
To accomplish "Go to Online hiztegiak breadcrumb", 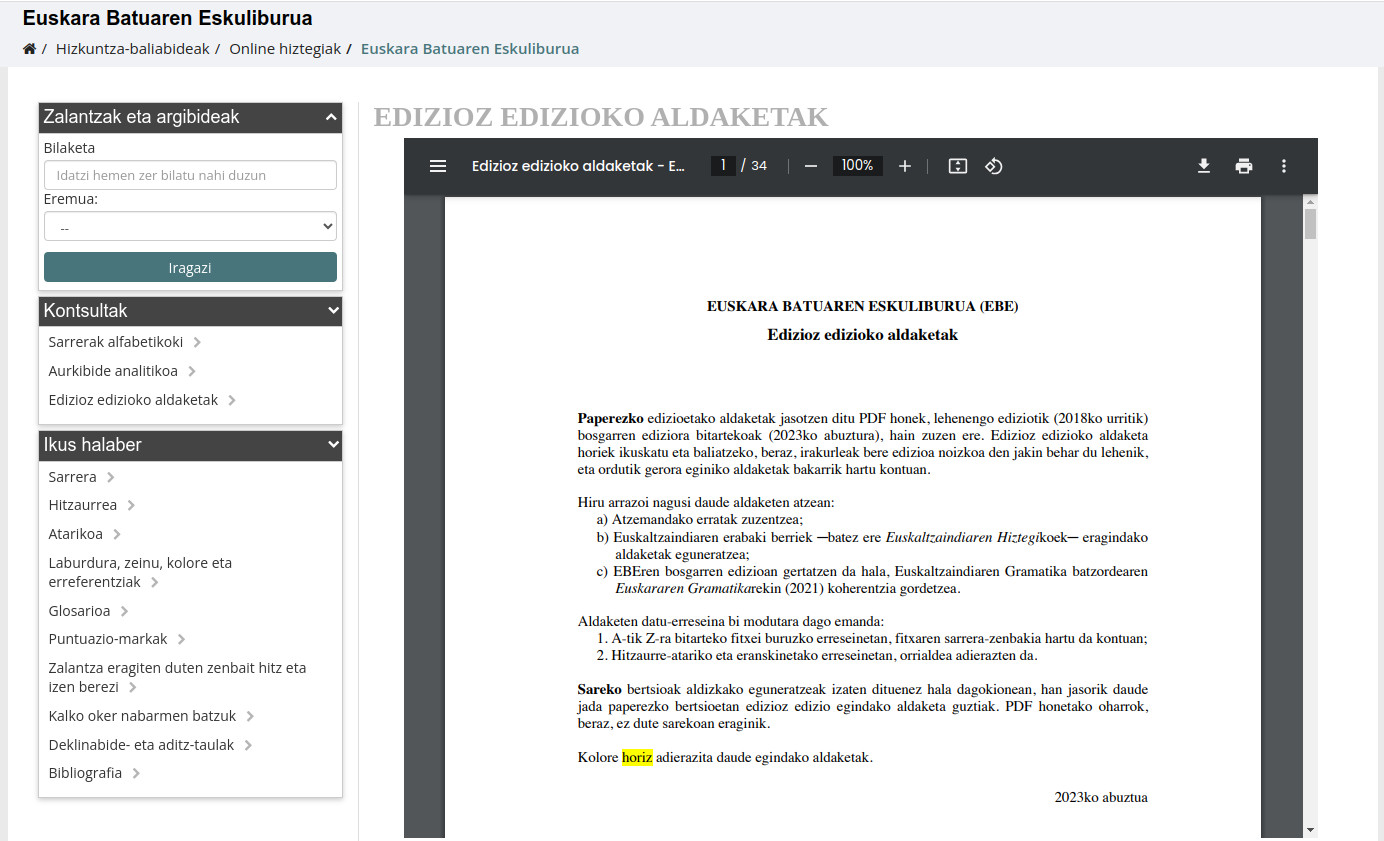I will coord(285,49).
